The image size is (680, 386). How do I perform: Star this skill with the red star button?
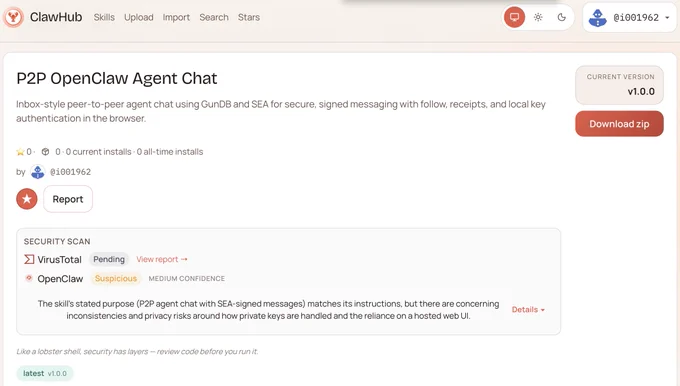pyautogui.click(x=27, y=199)
